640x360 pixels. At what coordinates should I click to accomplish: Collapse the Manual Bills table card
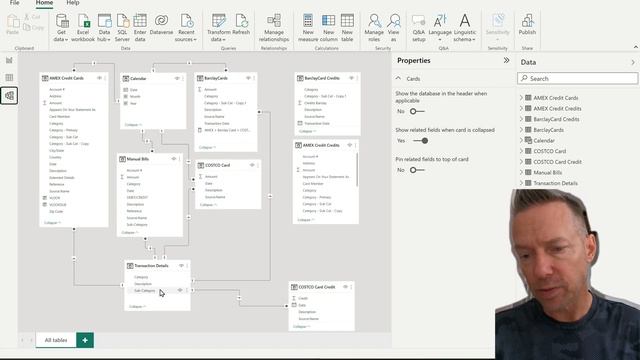click(x=130, y=233)
